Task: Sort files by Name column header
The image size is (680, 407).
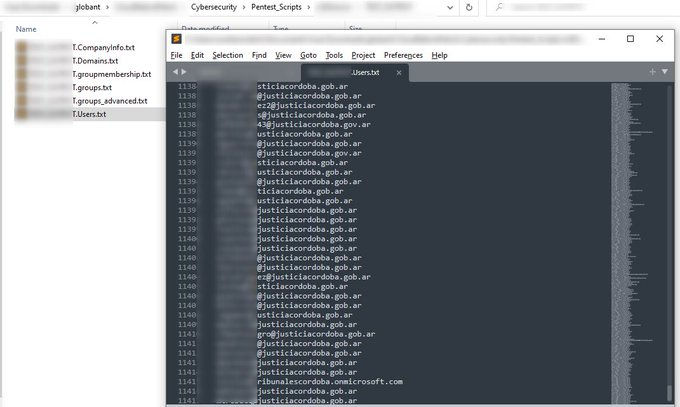Action: click(26, 29)
